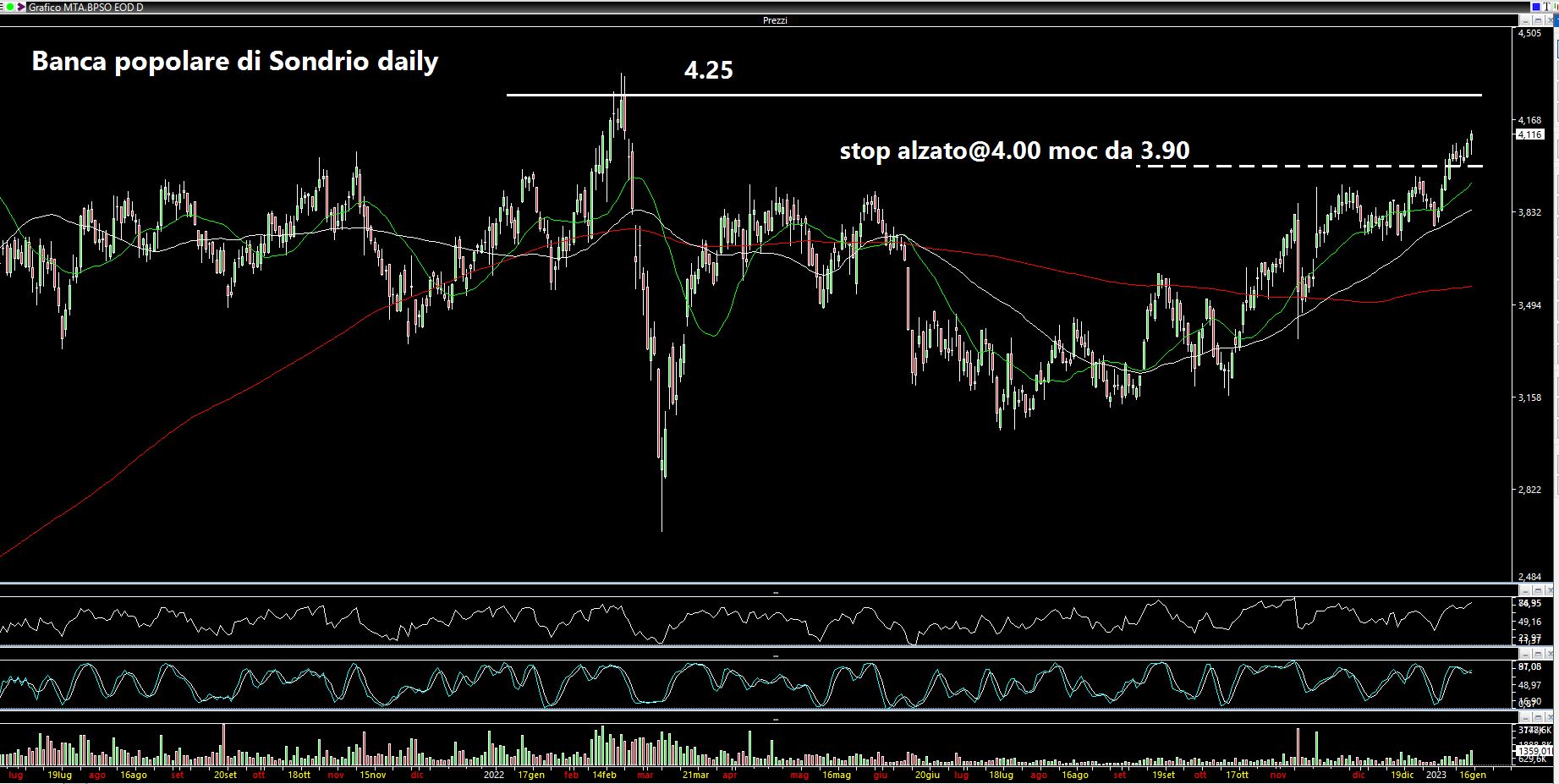
Task: Select the dashed stop level line
Action: [1309, 166]
